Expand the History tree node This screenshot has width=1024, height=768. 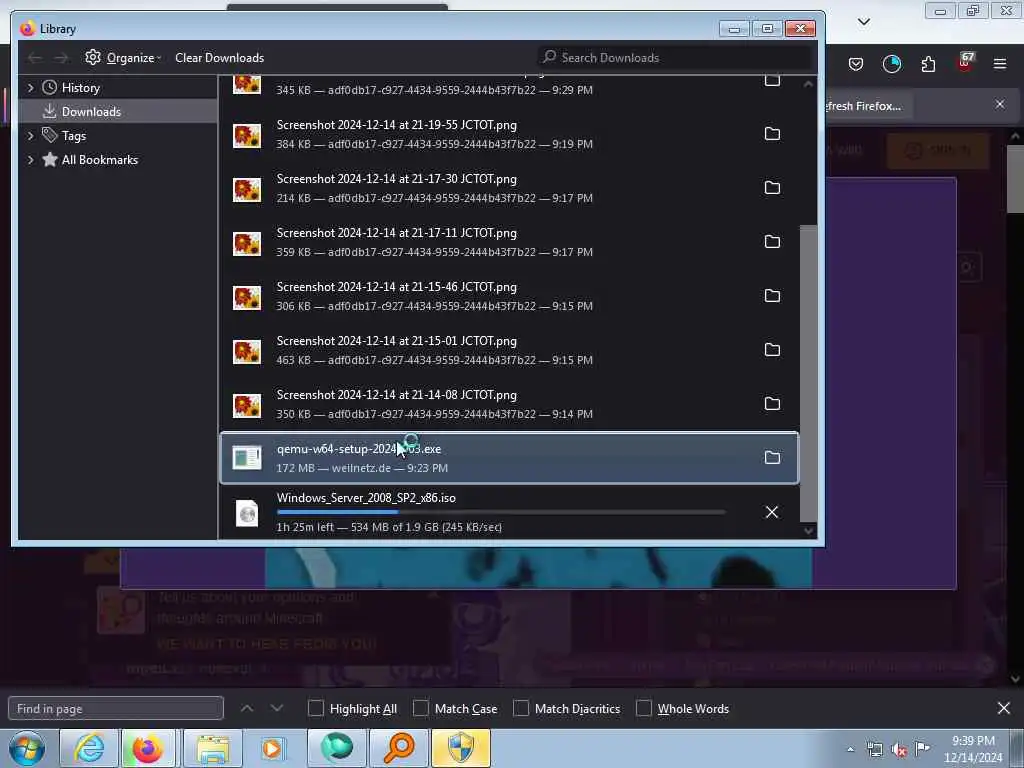[x=30, y=88]
